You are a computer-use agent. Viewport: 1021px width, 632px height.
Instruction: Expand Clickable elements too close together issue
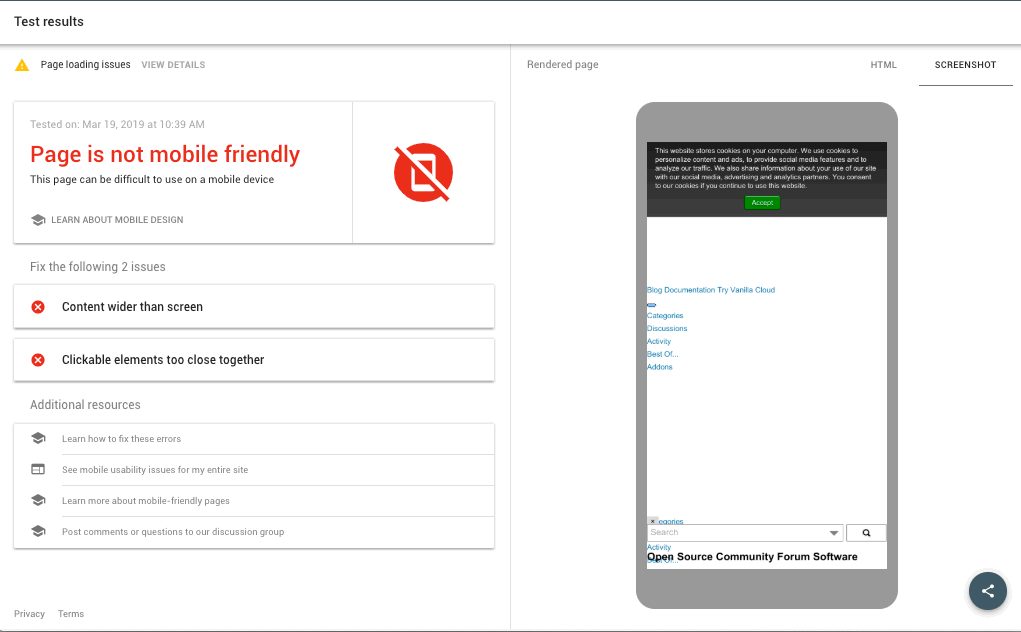[x=254, y=360]
